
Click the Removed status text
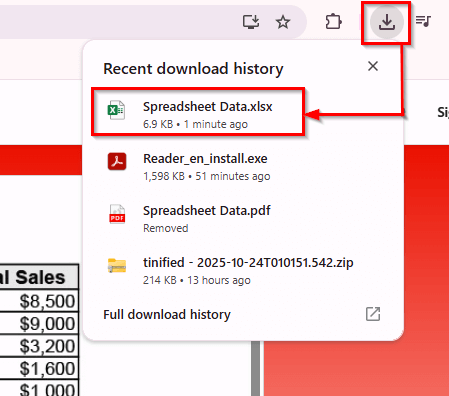tap(166, 228)
